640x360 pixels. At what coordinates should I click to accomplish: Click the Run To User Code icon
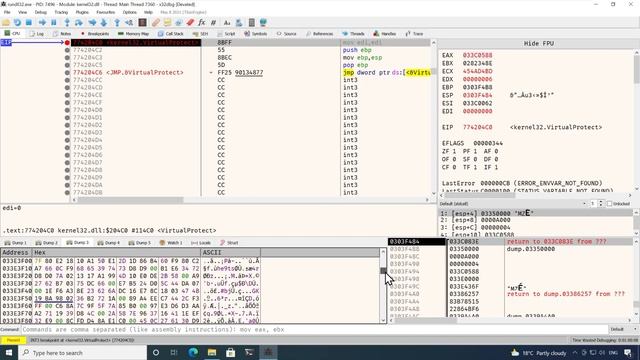tap(129, 22)
